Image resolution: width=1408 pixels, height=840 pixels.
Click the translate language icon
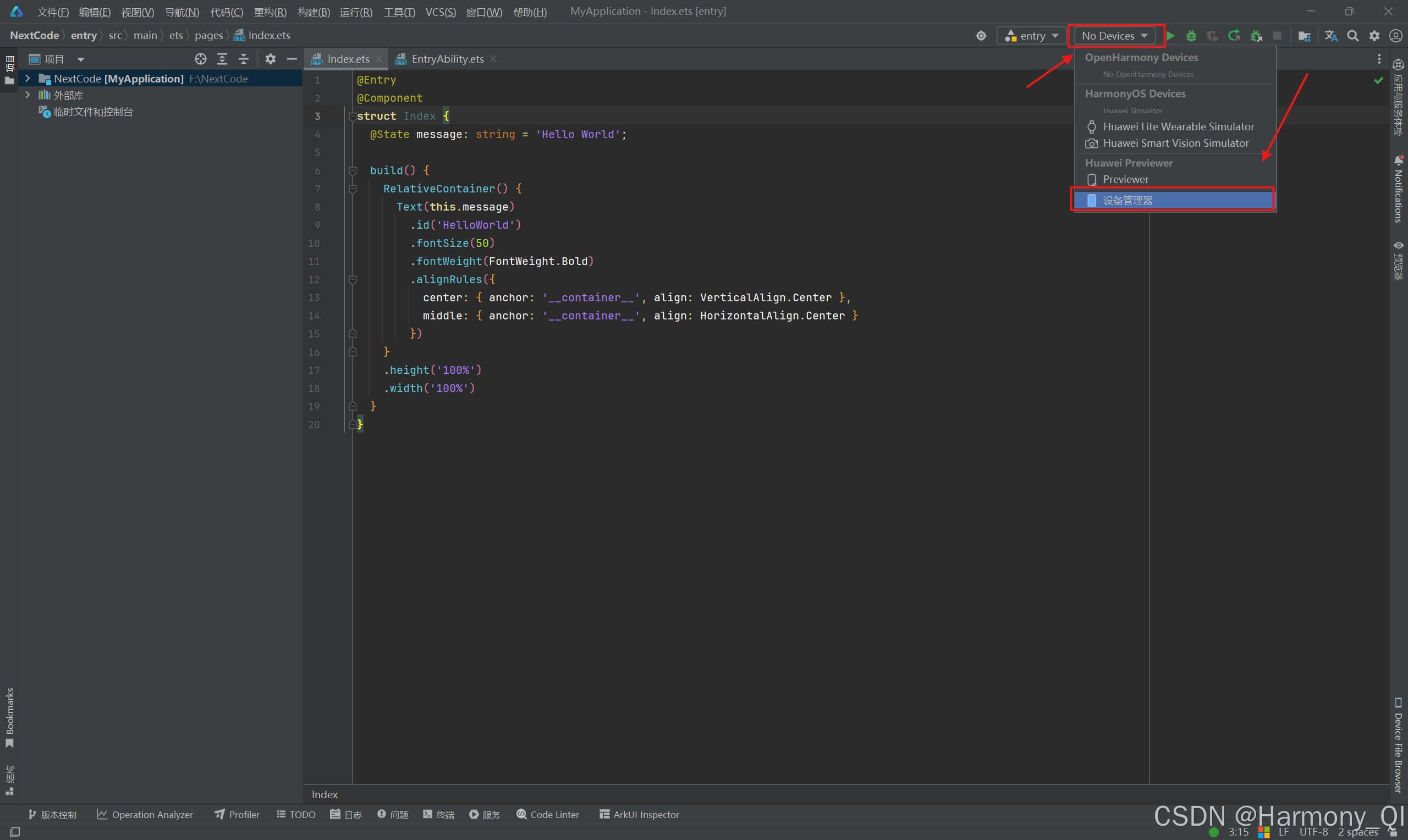[1331, 36]
